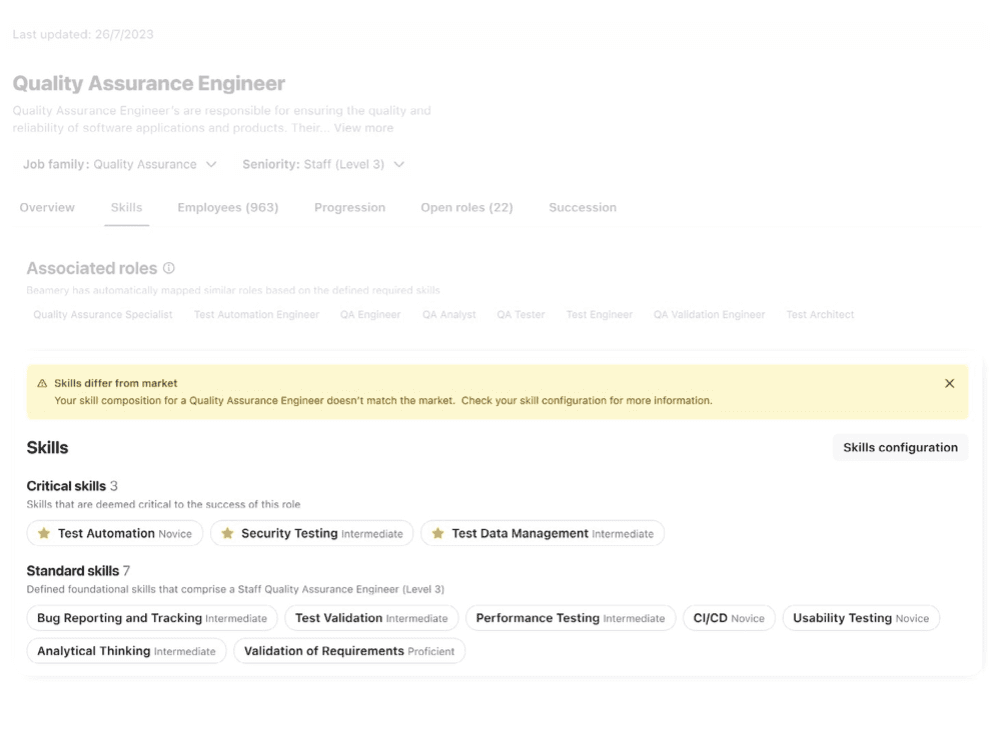Click the warning triangle icon in banner

[42, 383]
